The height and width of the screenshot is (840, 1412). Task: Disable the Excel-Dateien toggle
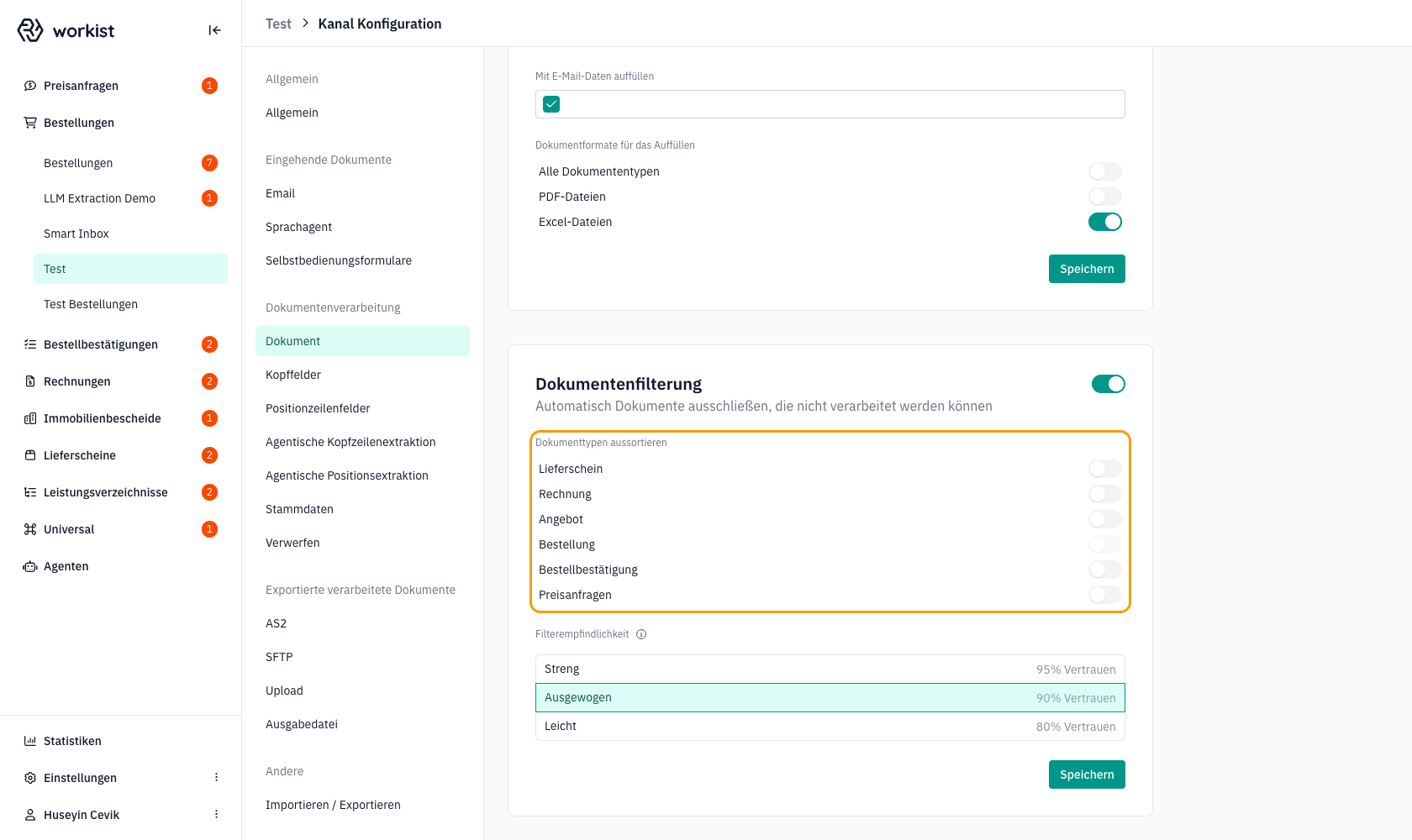[x=1105, y=222]
